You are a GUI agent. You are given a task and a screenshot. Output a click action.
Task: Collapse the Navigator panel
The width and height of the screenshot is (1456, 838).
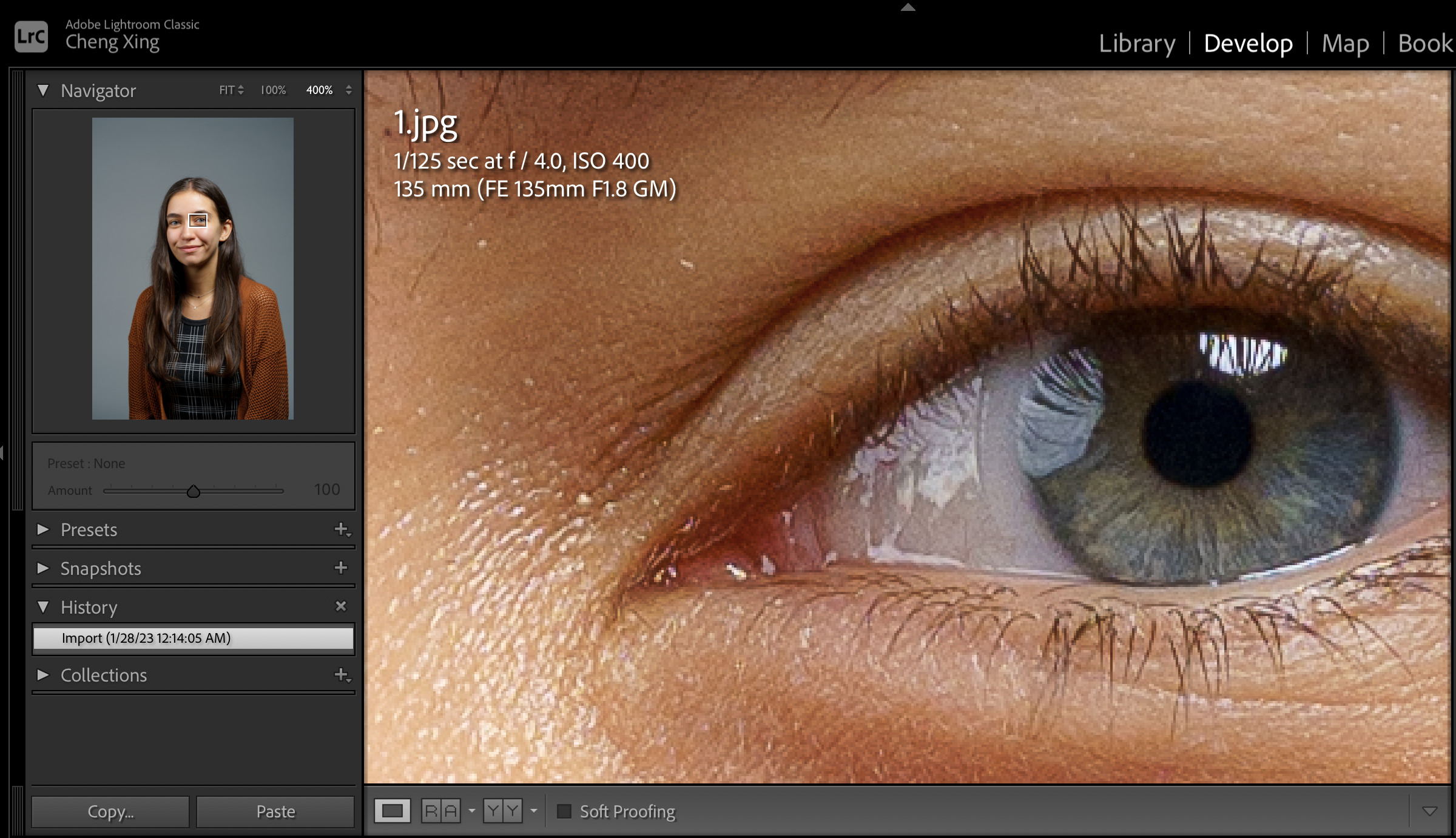click(43, 90)
